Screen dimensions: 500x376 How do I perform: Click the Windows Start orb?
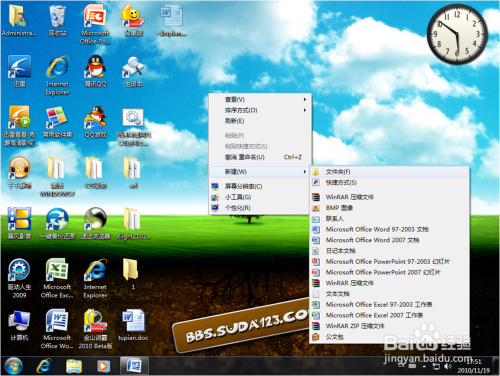click(x=13, y=366)
